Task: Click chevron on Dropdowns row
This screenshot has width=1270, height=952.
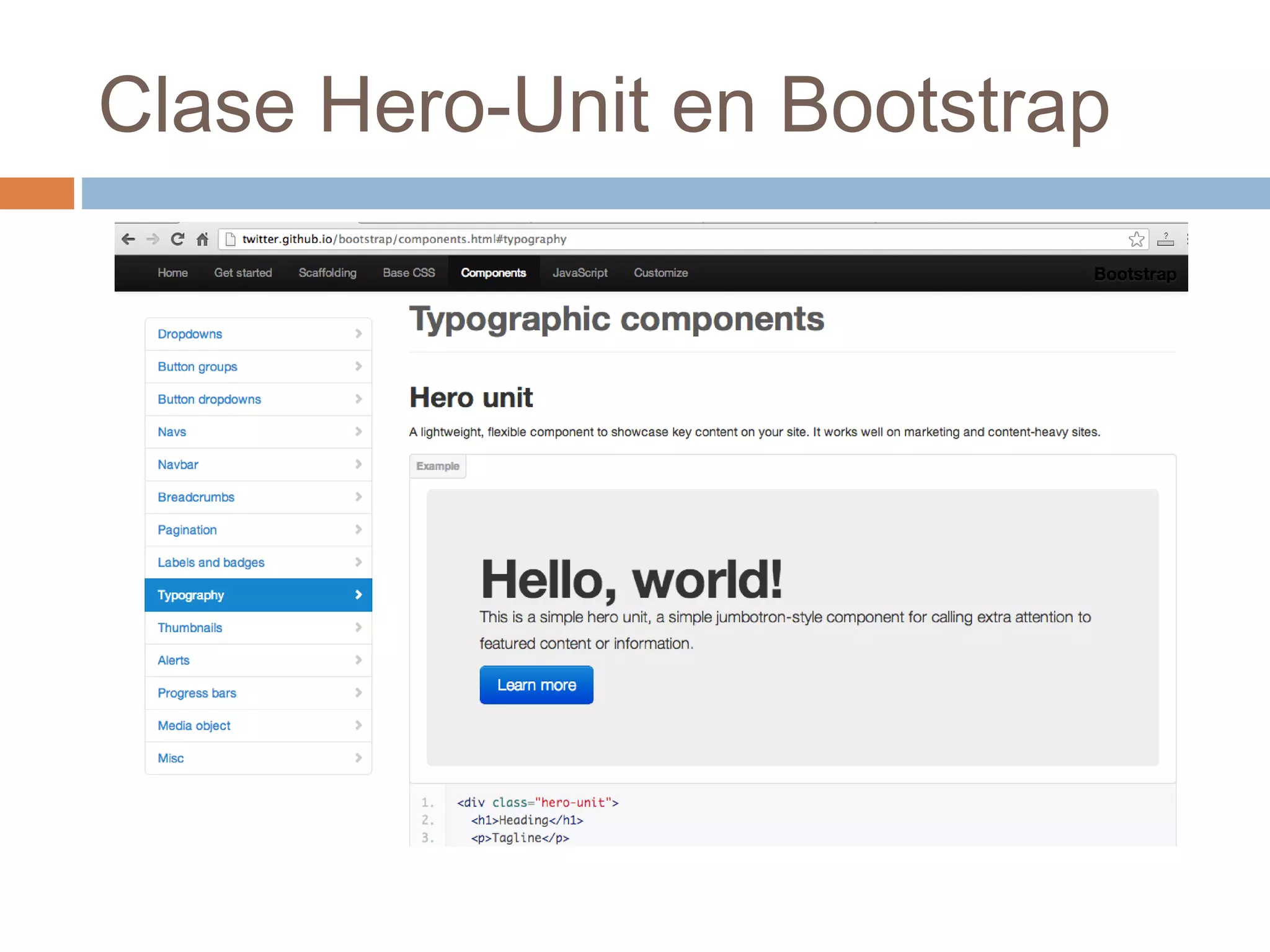Action: (358, 334)
